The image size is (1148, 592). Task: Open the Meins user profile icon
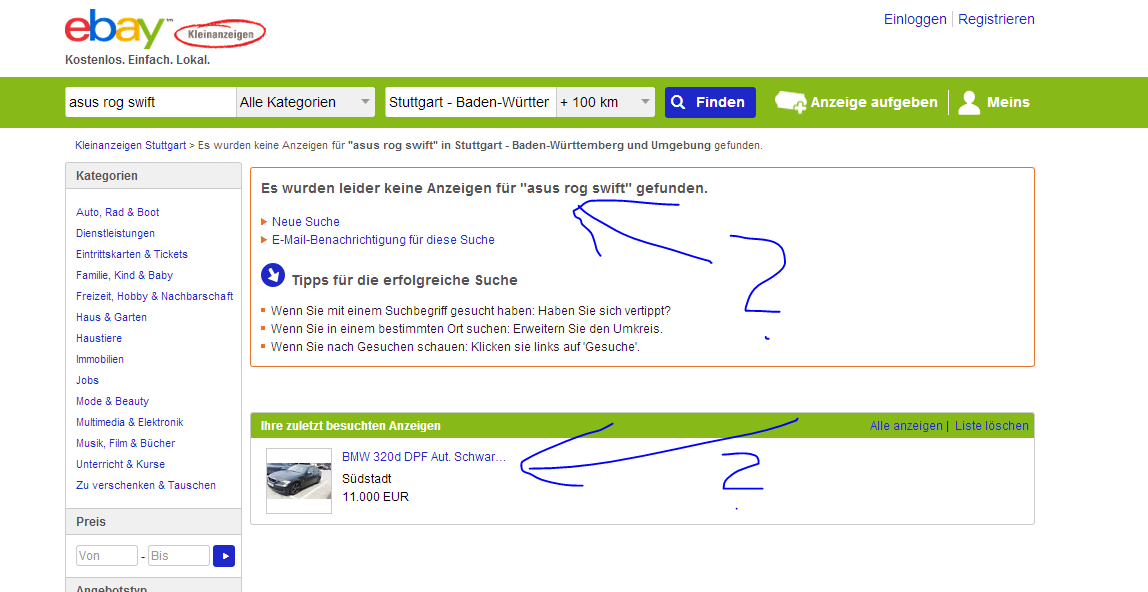pyautogui.click(x=969, y=102)
